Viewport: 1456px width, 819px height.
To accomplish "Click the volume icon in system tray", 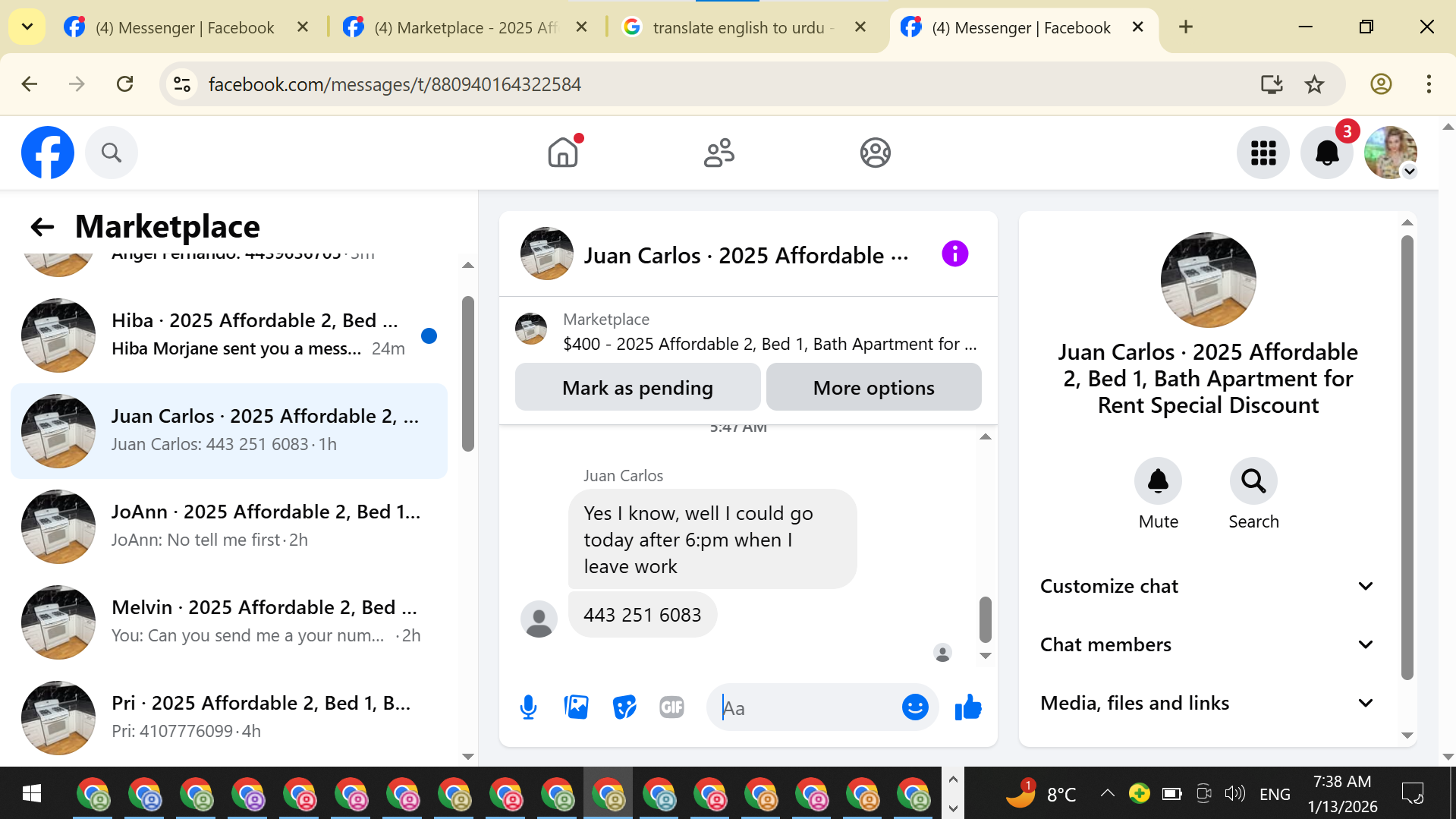I will [x=1234, y=793].
